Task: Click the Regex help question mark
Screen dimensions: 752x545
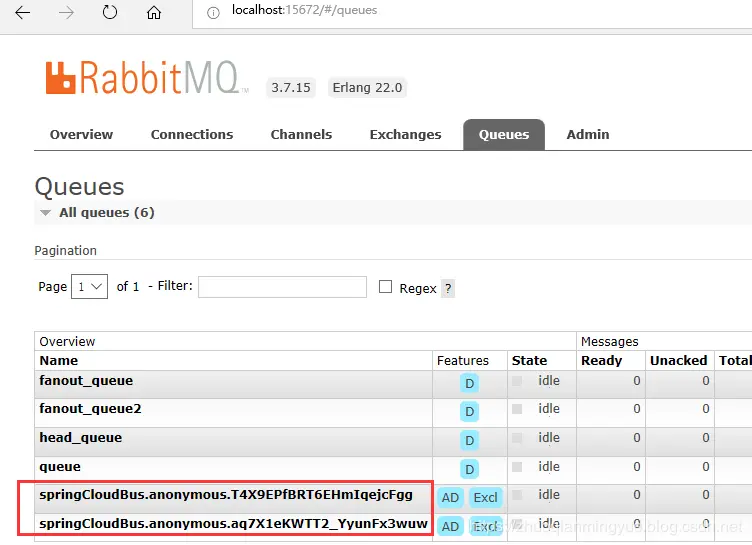Action: (x=448, y=288)
